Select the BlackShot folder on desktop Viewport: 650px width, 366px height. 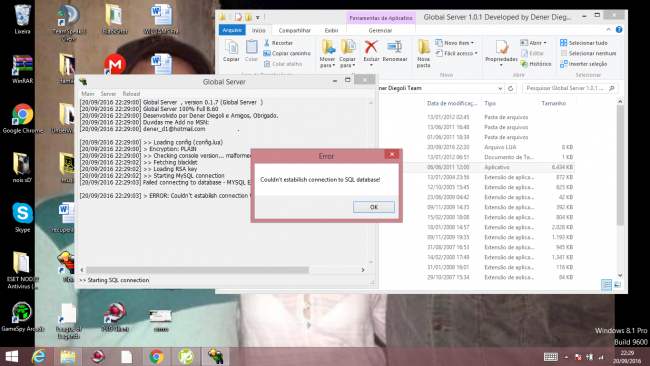[114, 19]
